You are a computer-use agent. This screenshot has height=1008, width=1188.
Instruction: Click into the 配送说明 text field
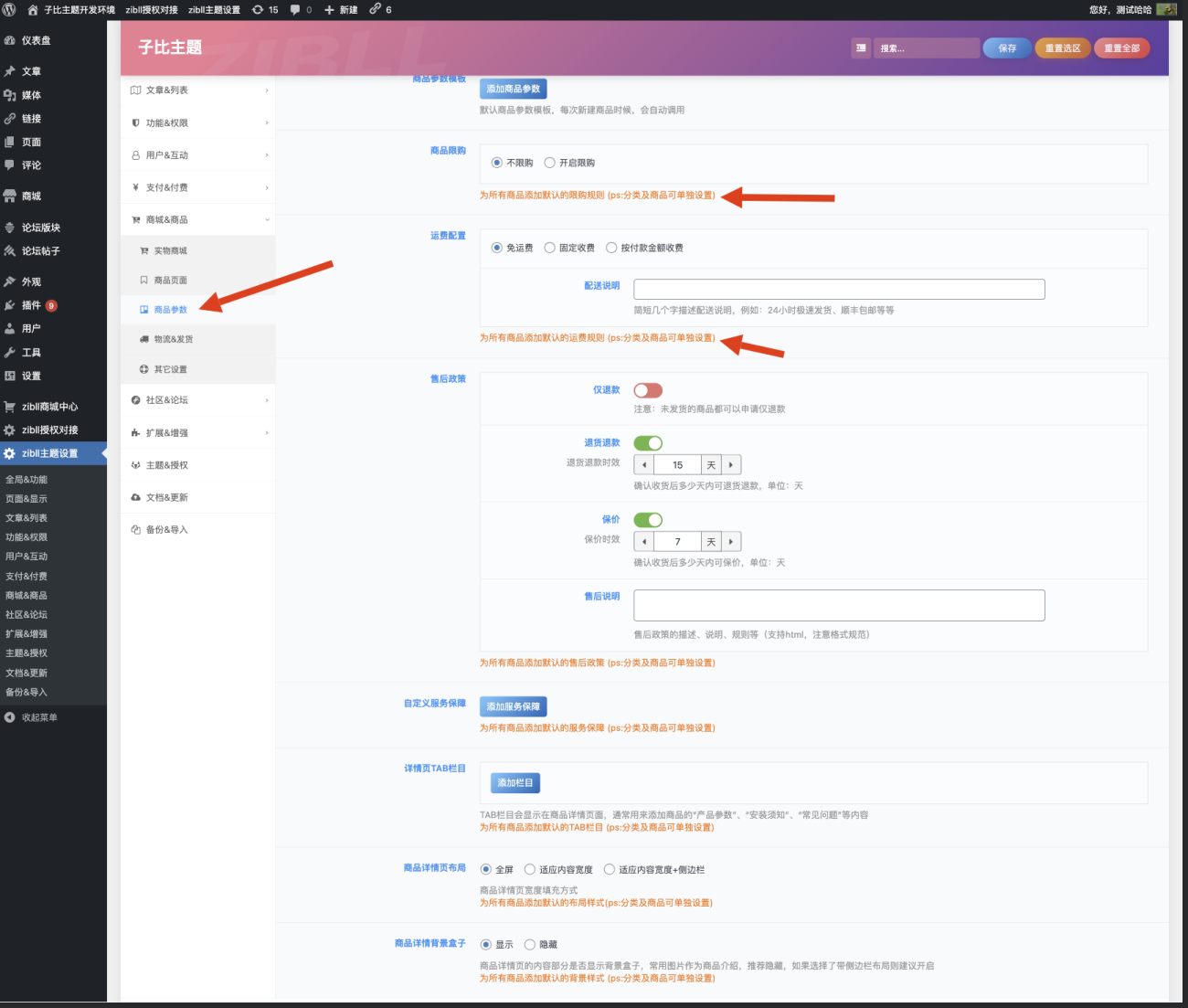[839, 290]
